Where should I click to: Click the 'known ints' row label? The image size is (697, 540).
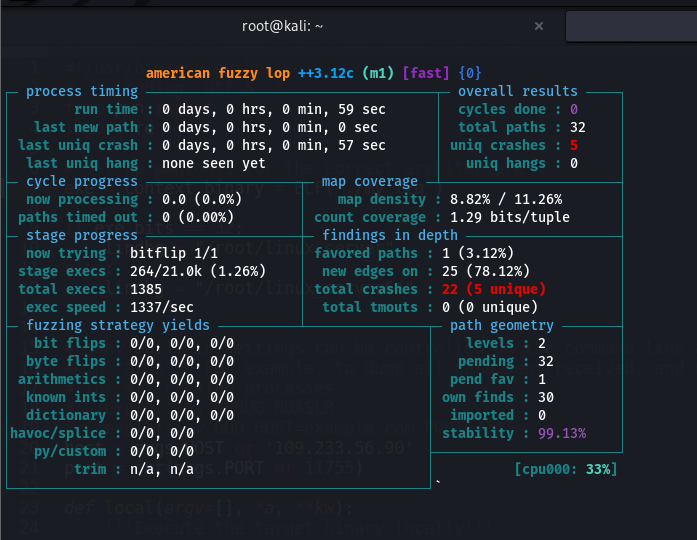[66, 397]
